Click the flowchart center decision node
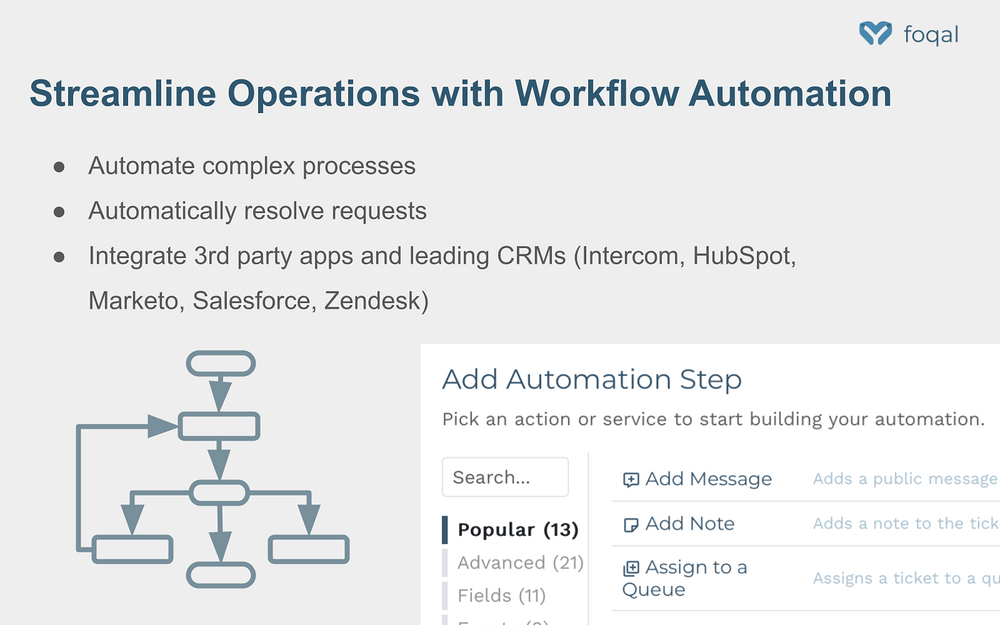The image size is (1000, 625). point(219,492)
